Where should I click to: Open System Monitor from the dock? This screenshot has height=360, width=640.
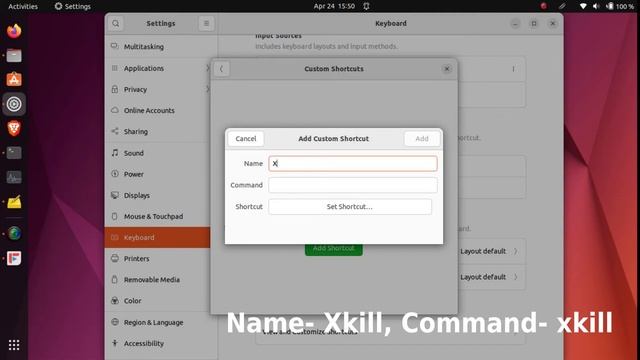[14, 177]
